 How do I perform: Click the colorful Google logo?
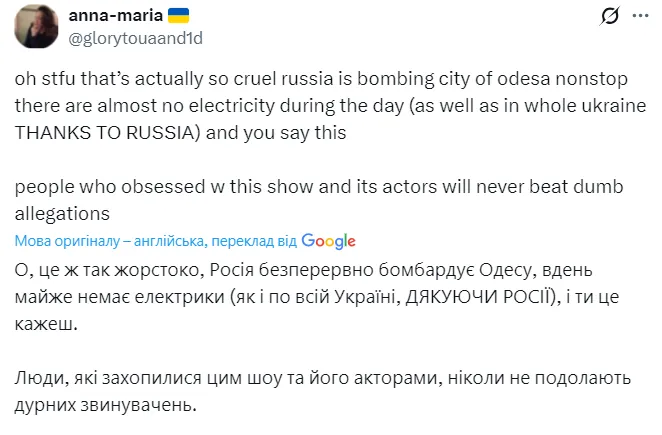point(328,241)
